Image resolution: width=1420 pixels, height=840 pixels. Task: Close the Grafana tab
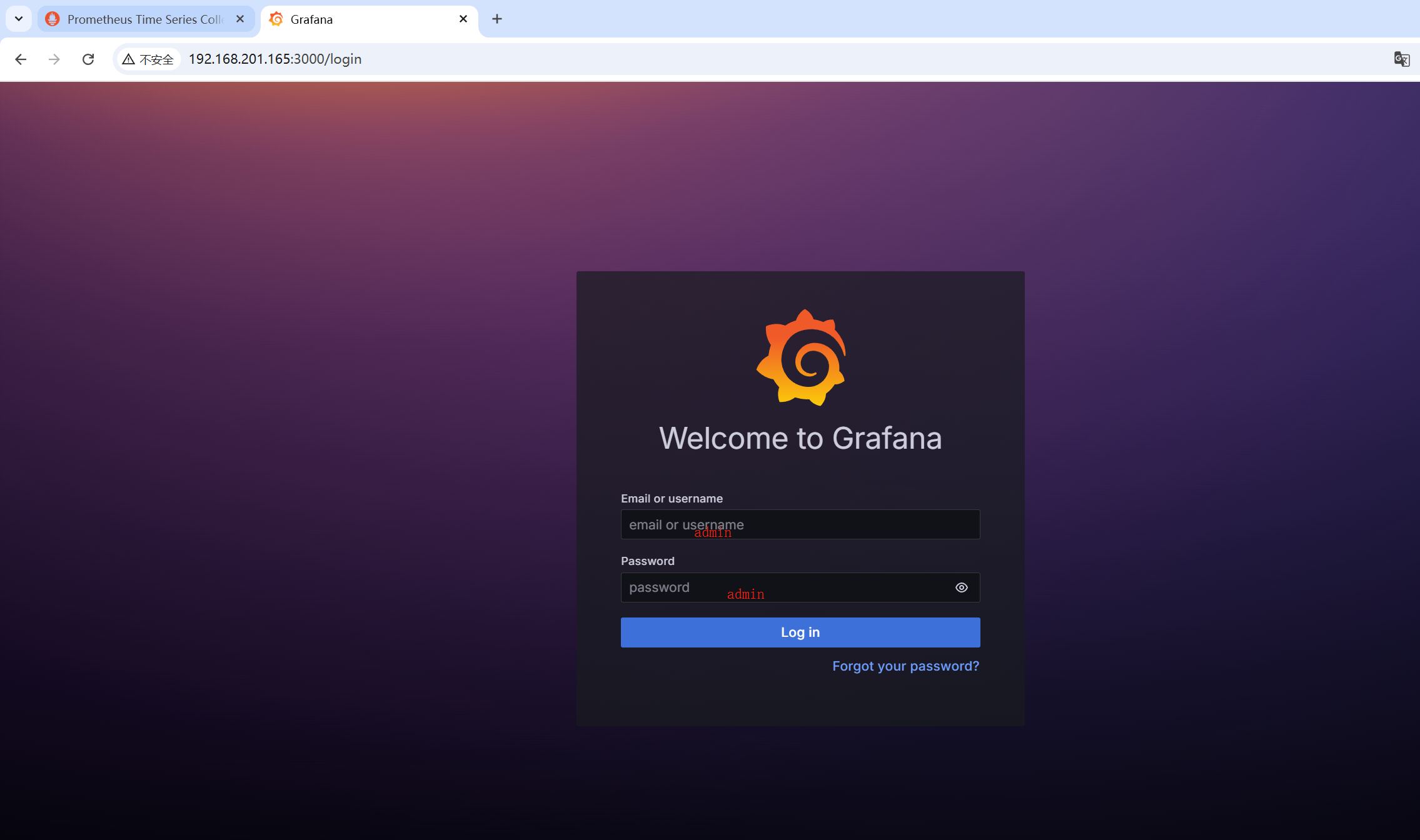pyautogui.click(x=463, y=19)
